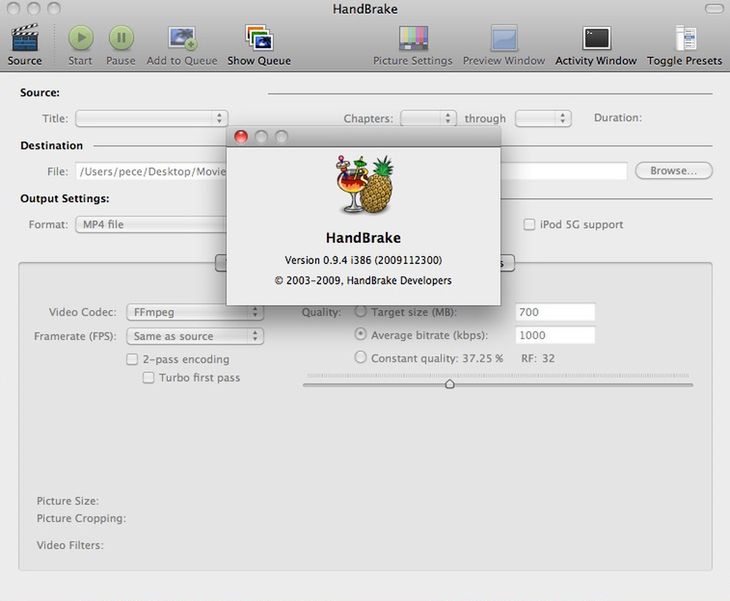Select the Target size (MB) radio button

coord(360,311)
